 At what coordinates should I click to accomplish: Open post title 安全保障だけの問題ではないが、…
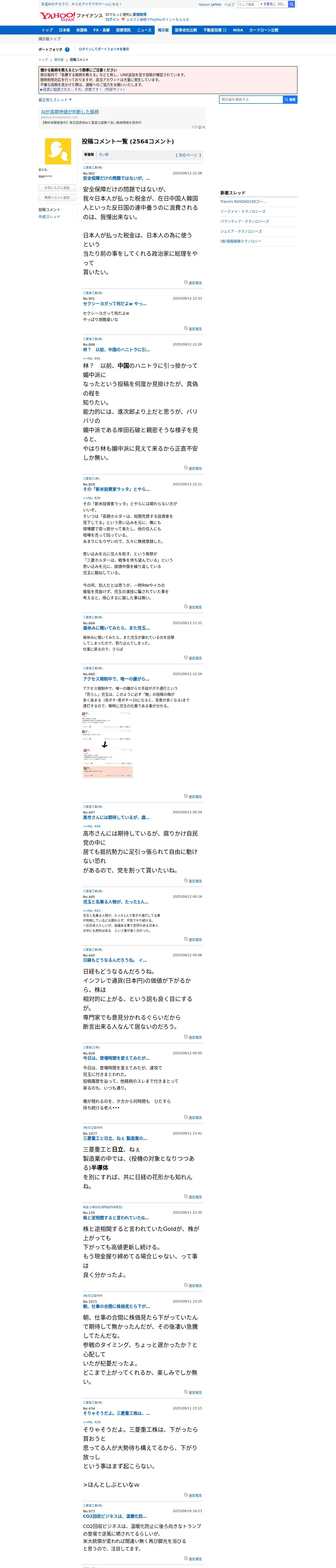[x=116, y=178]
